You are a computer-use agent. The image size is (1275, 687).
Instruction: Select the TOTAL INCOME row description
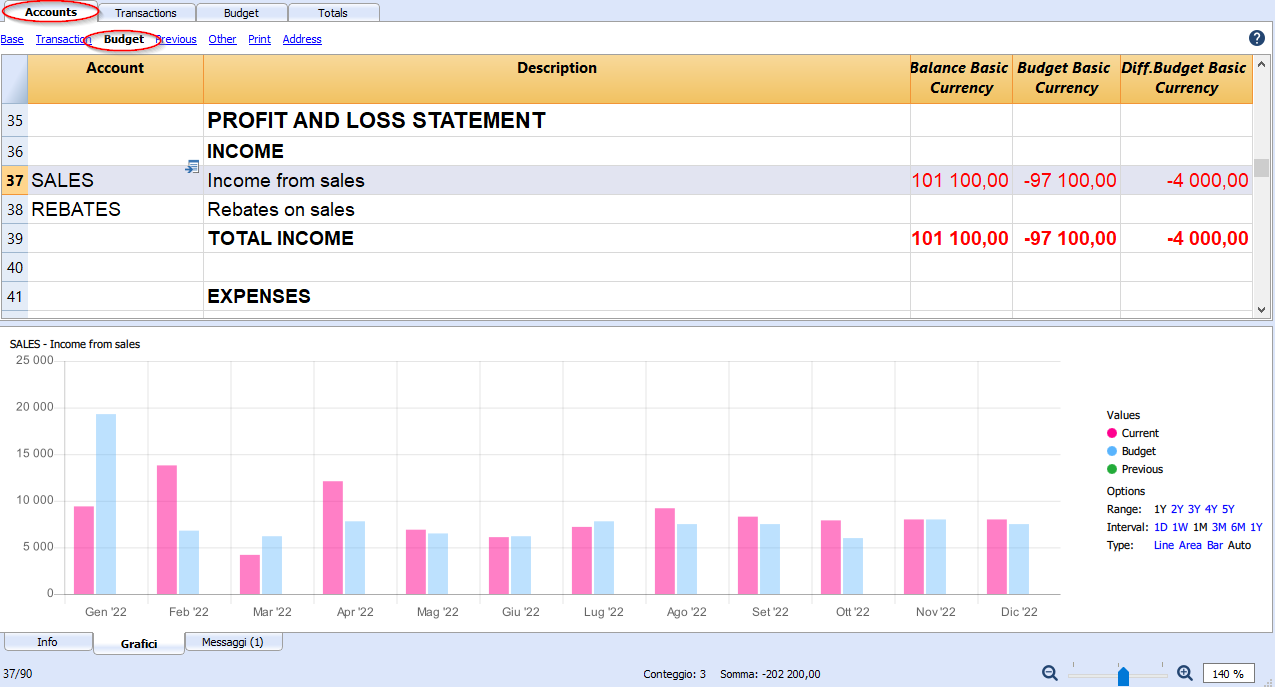click(x=557, y=239)
